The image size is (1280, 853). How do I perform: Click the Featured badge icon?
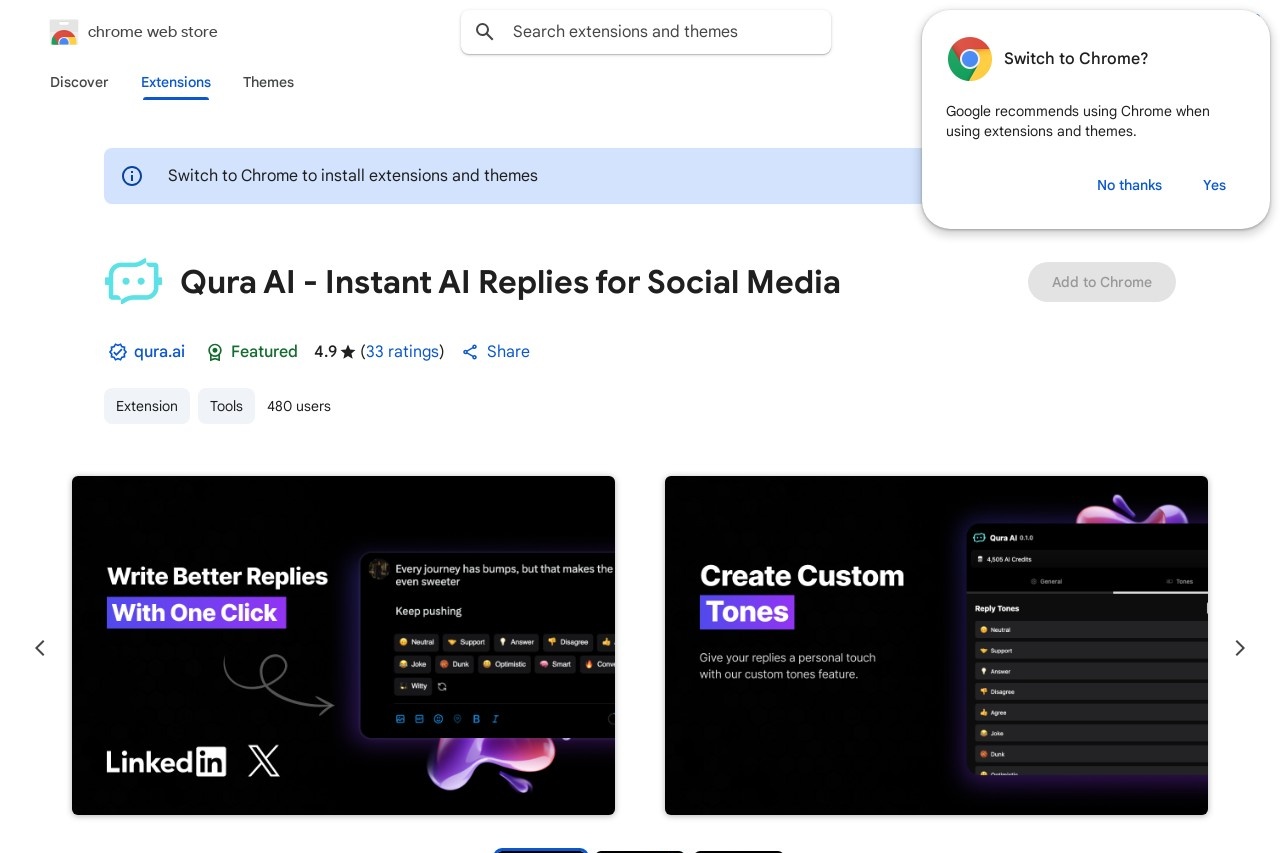(214, 352)
